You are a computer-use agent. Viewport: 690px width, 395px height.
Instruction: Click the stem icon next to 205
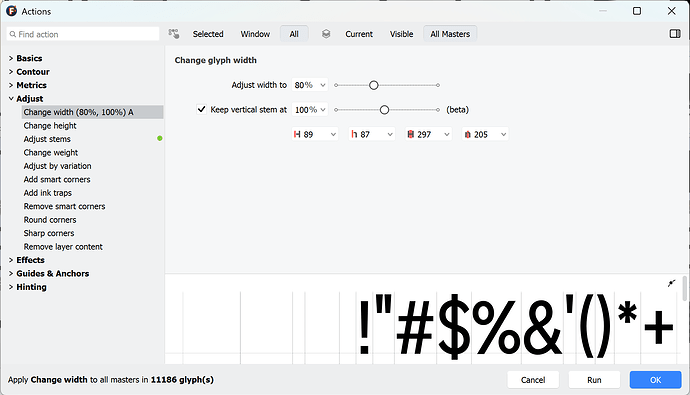click(x=467, y=134)
